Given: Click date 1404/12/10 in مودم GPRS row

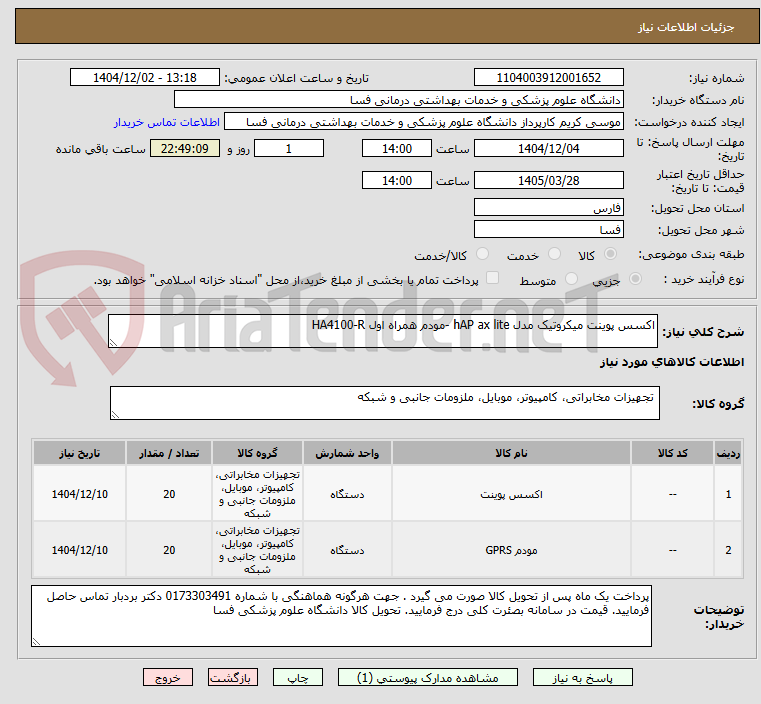Looking at the screenshot, I should (x=80, y=550).
